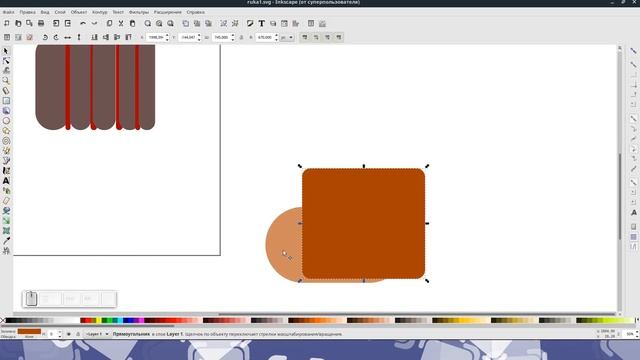Image resolution: width=640 pixels, height=360 pixels.
Task: Select the Zoom magnifier tool in toolbox
Action: [6, 81]
